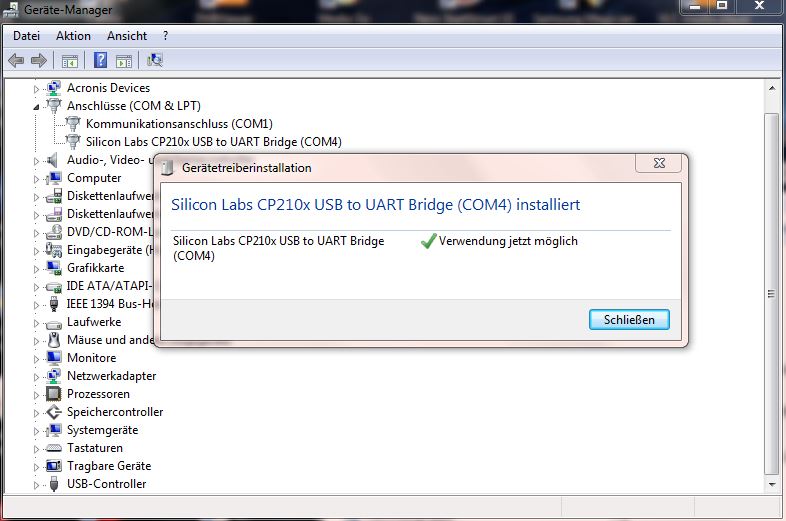Select the Netzwerkadapter device icon
The image size is (786, 521).
click(x=54, y=376)
